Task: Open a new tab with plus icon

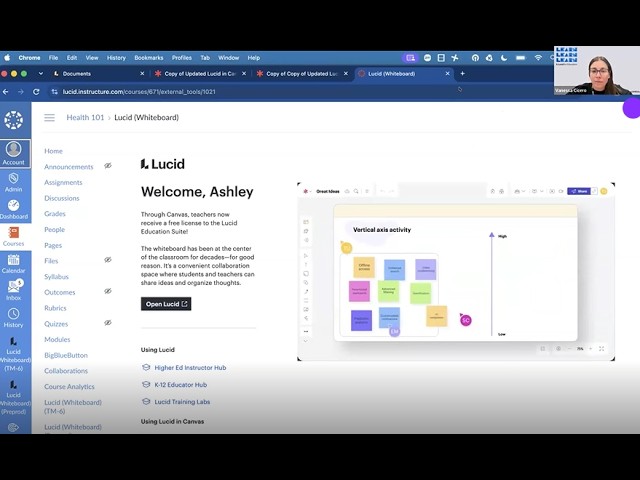Action: point(462,73)
